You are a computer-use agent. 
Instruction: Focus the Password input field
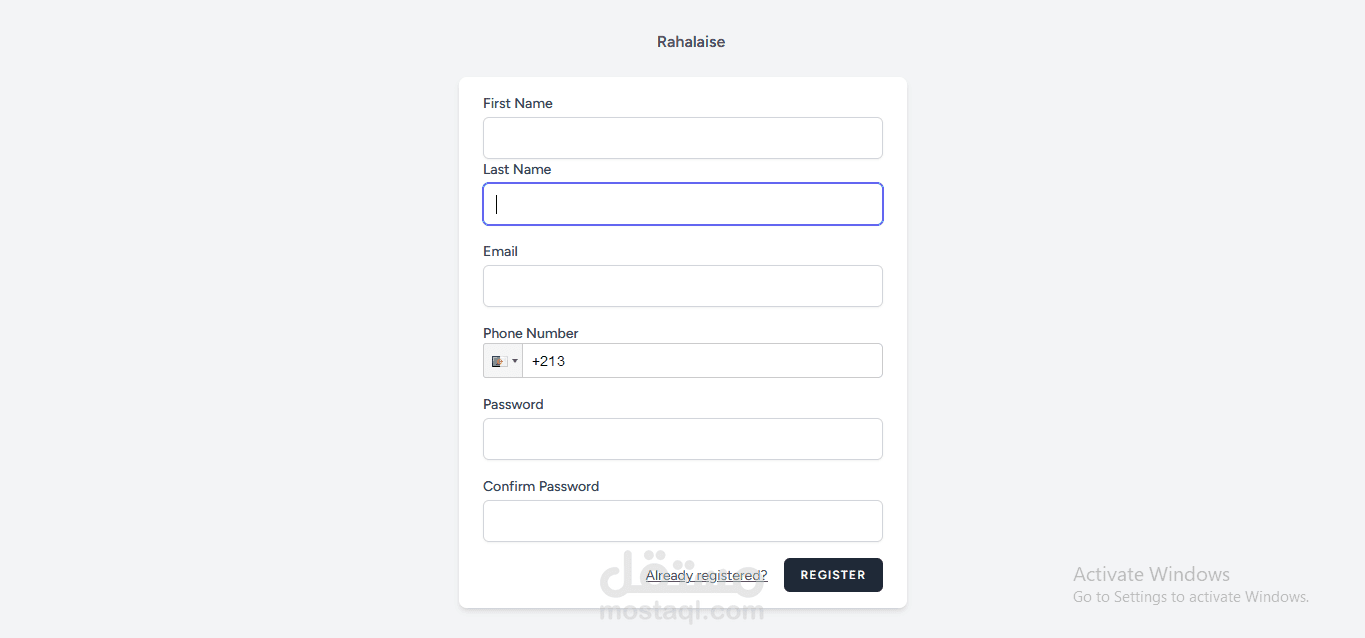point(682,439)
